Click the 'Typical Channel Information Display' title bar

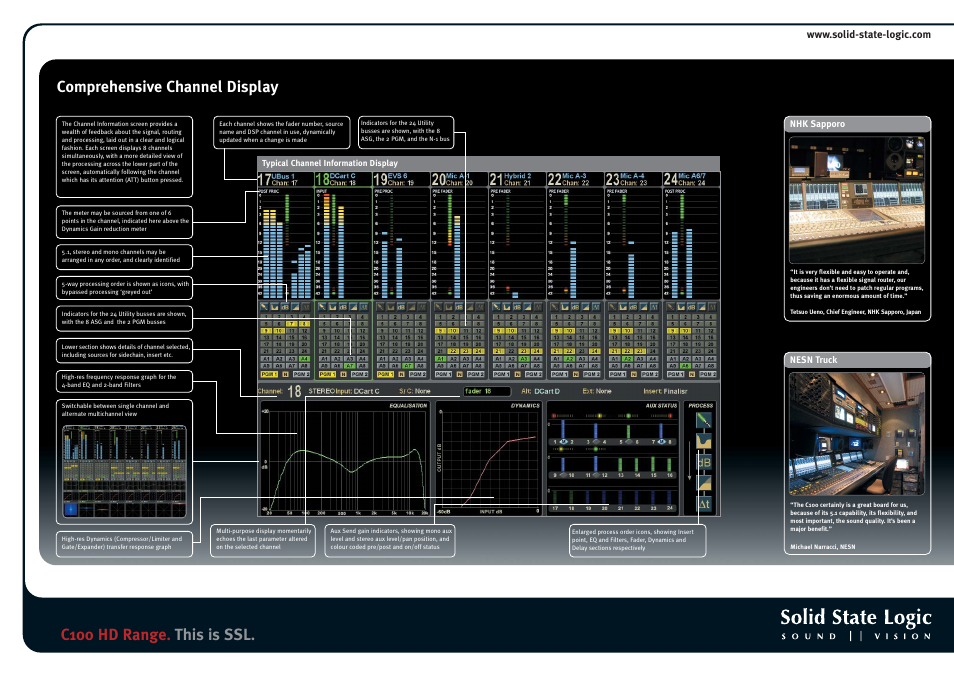tap(489, 163)
